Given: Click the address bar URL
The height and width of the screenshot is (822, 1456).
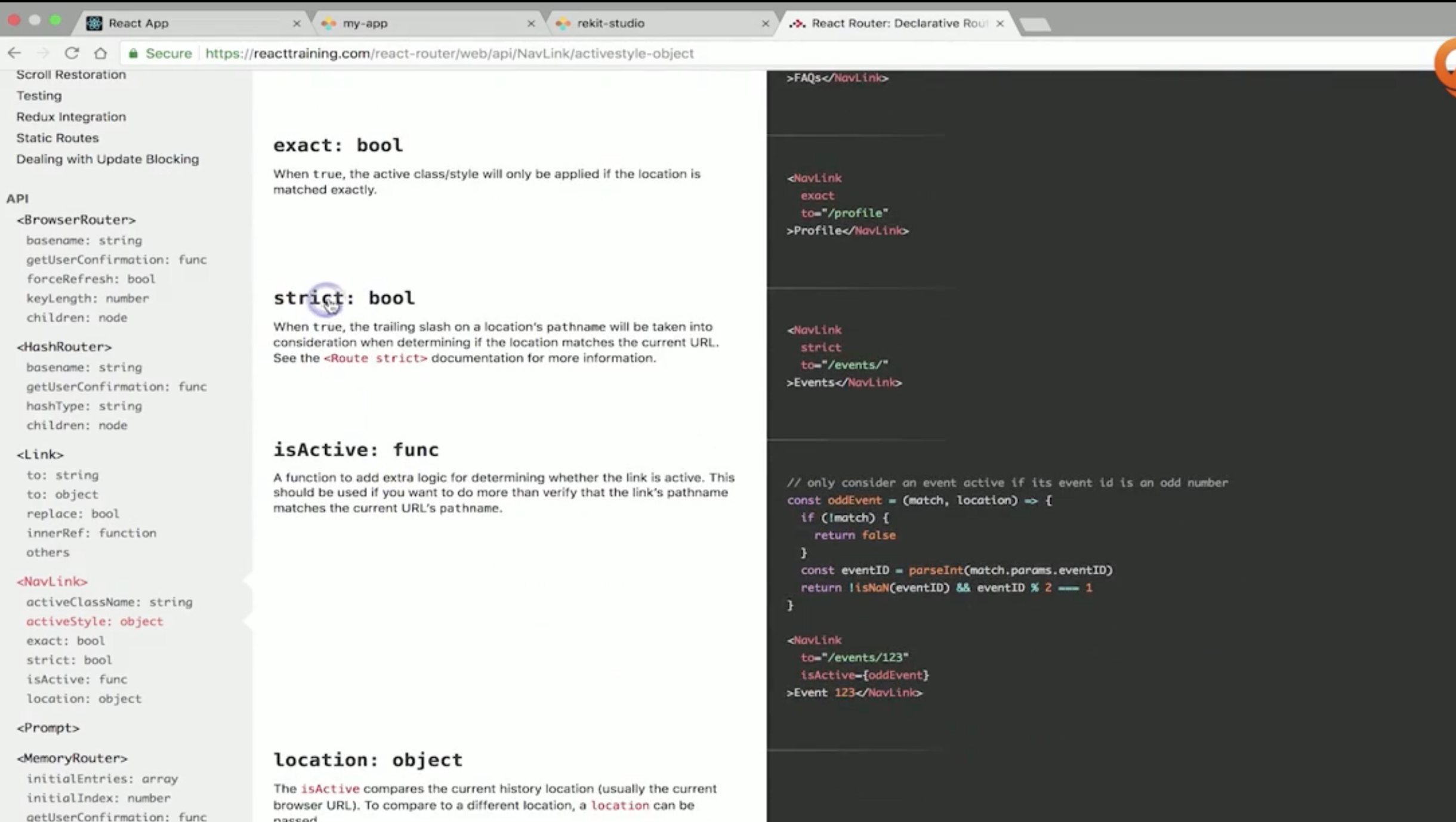Looking at the screenshot, I should tap(449, 54).
